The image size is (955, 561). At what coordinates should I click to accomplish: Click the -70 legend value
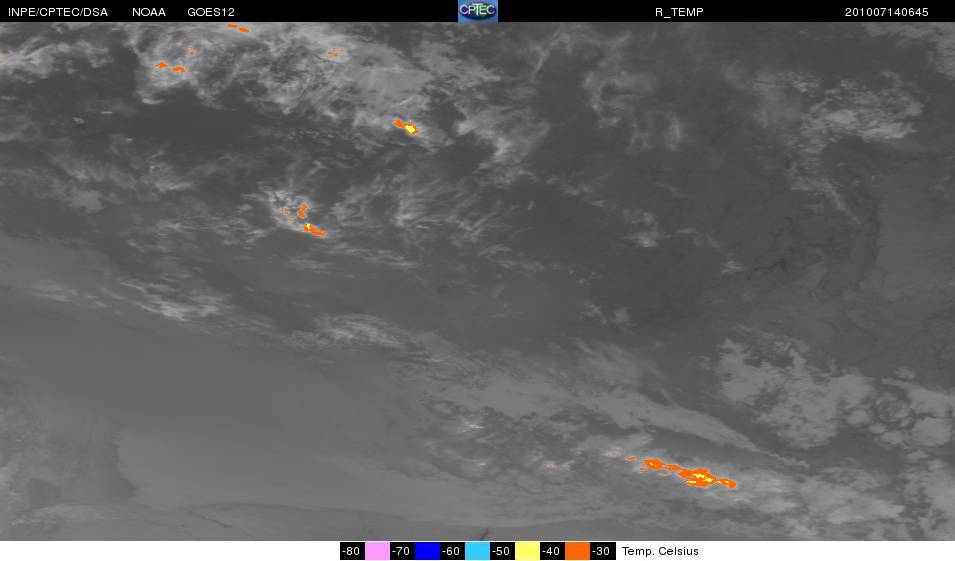401,551
